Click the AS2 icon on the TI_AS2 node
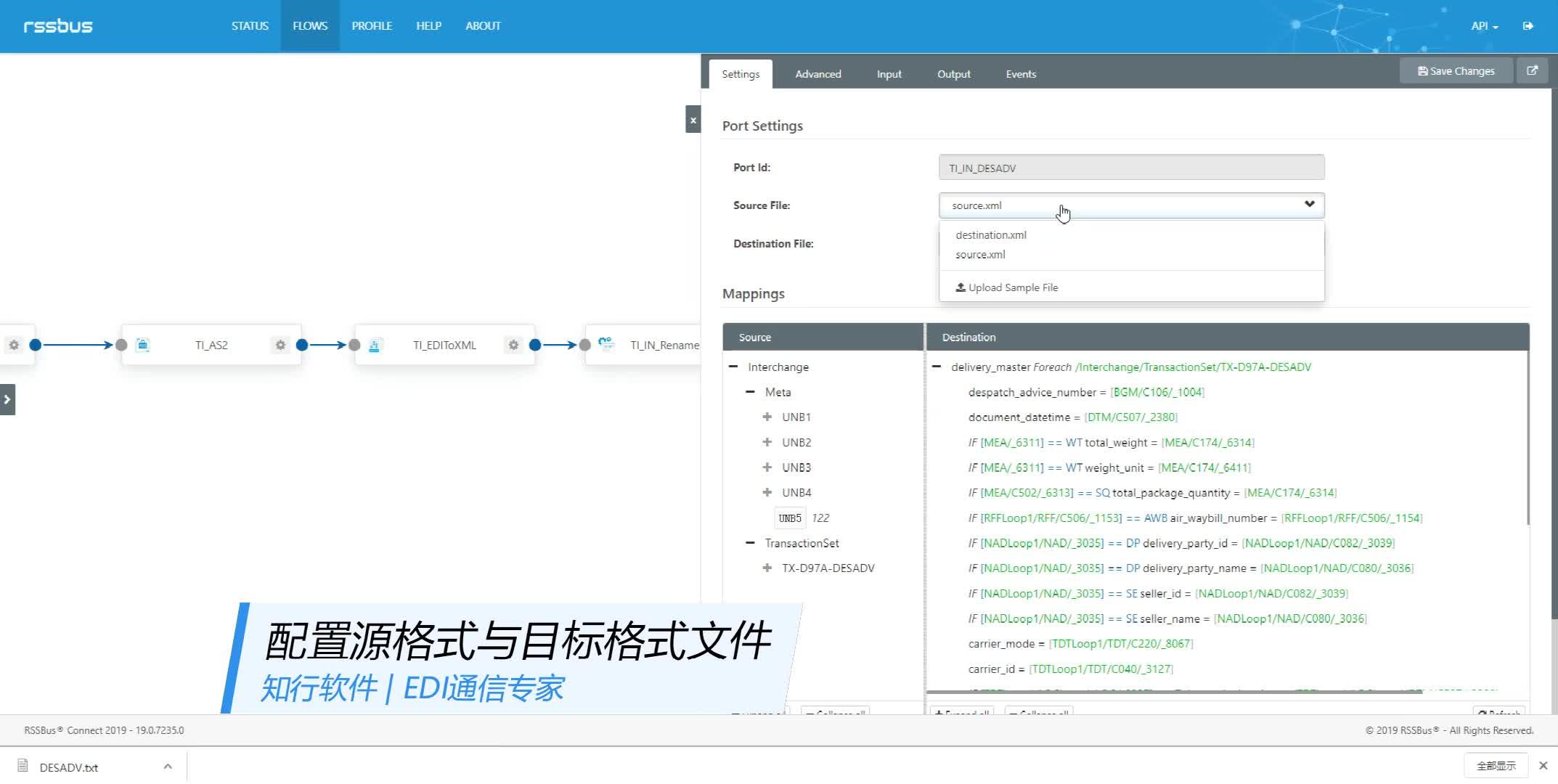Screen dimensions: 1558x784 143,345
